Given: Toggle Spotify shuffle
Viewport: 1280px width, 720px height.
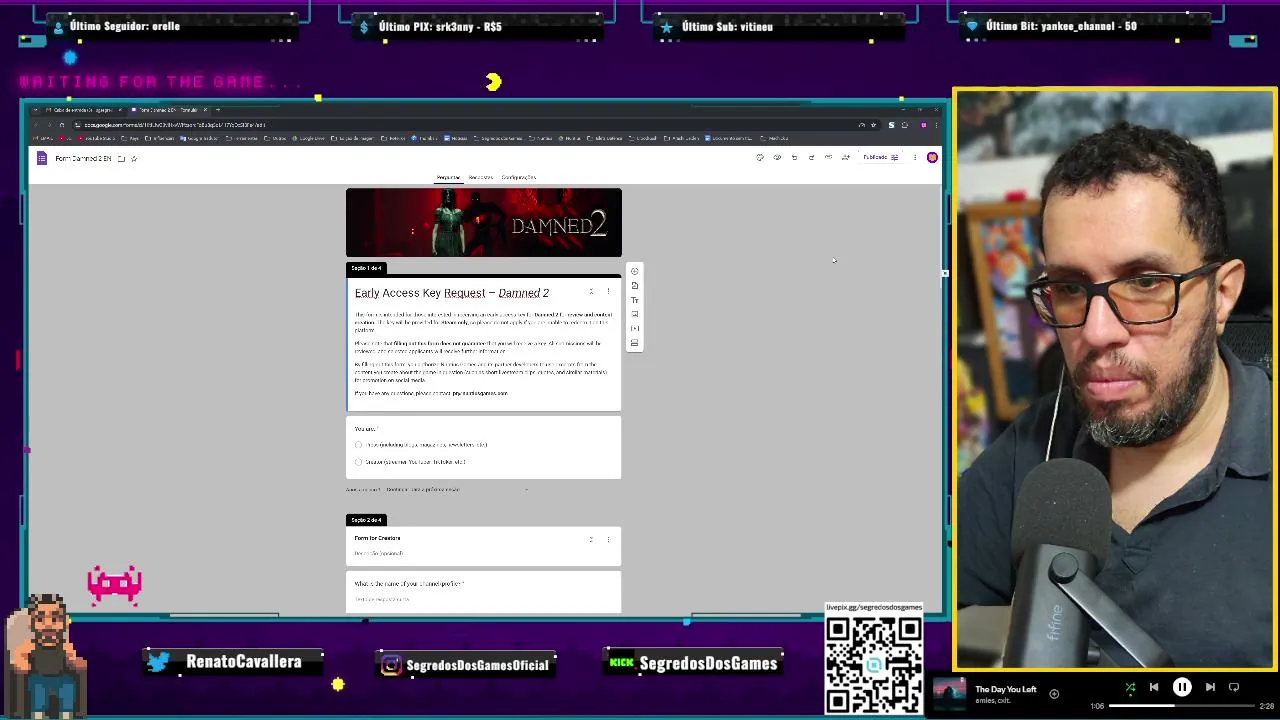Looking at the screenshot, I should click(1130, 687).
